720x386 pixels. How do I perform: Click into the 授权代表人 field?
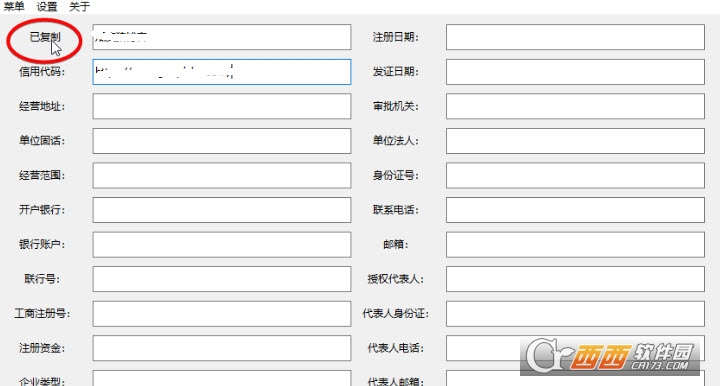click(575, 279)
